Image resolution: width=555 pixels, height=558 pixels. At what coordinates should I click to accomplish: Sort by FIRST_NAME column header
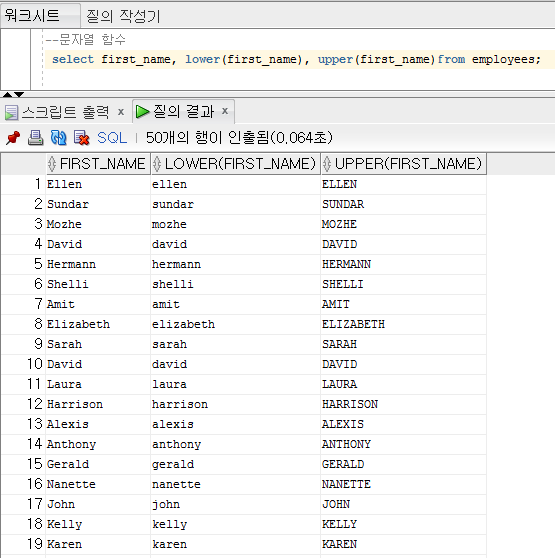point(98,164)
